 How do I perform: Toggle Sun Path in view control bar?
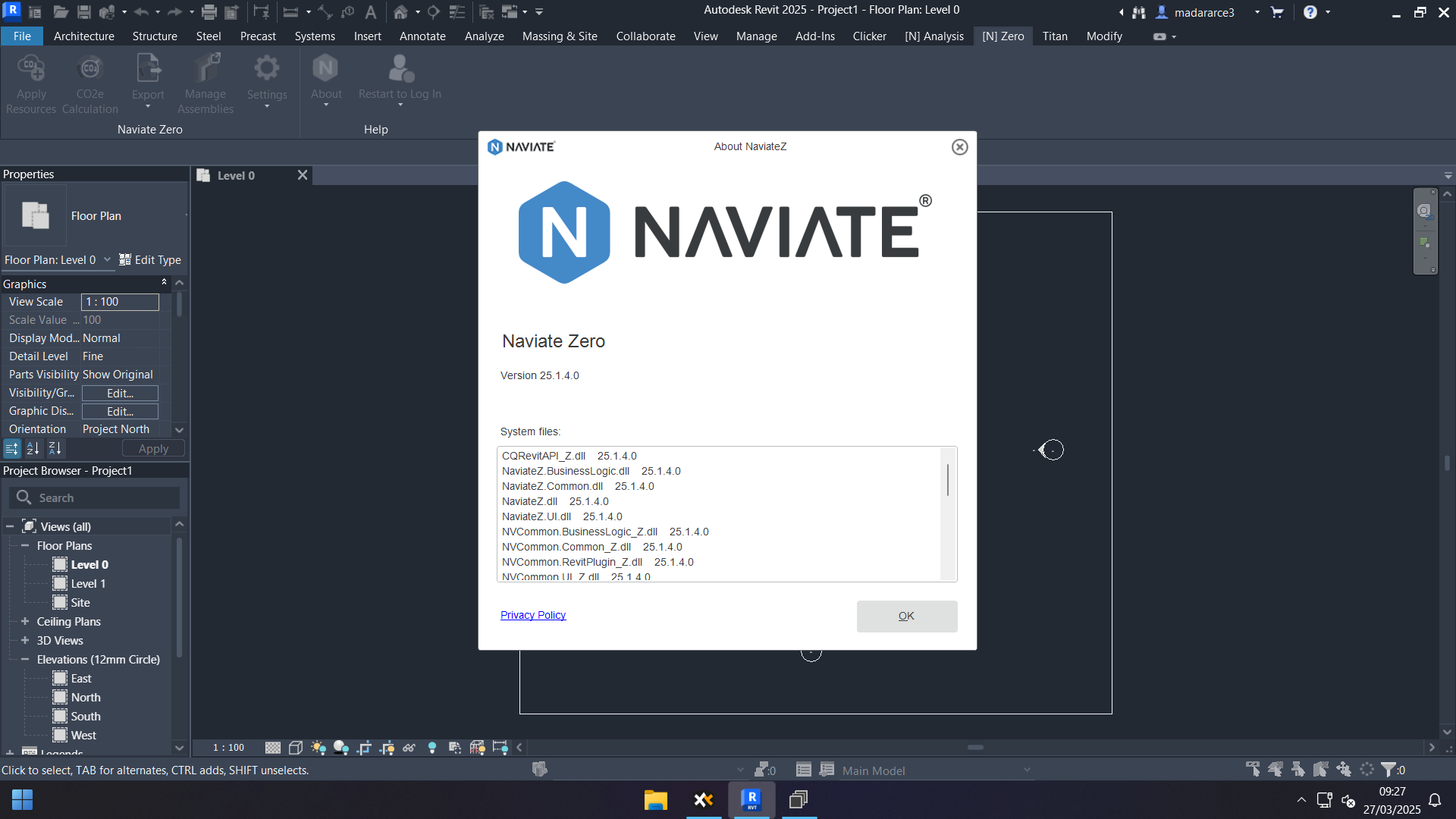[x=318, y=748]
